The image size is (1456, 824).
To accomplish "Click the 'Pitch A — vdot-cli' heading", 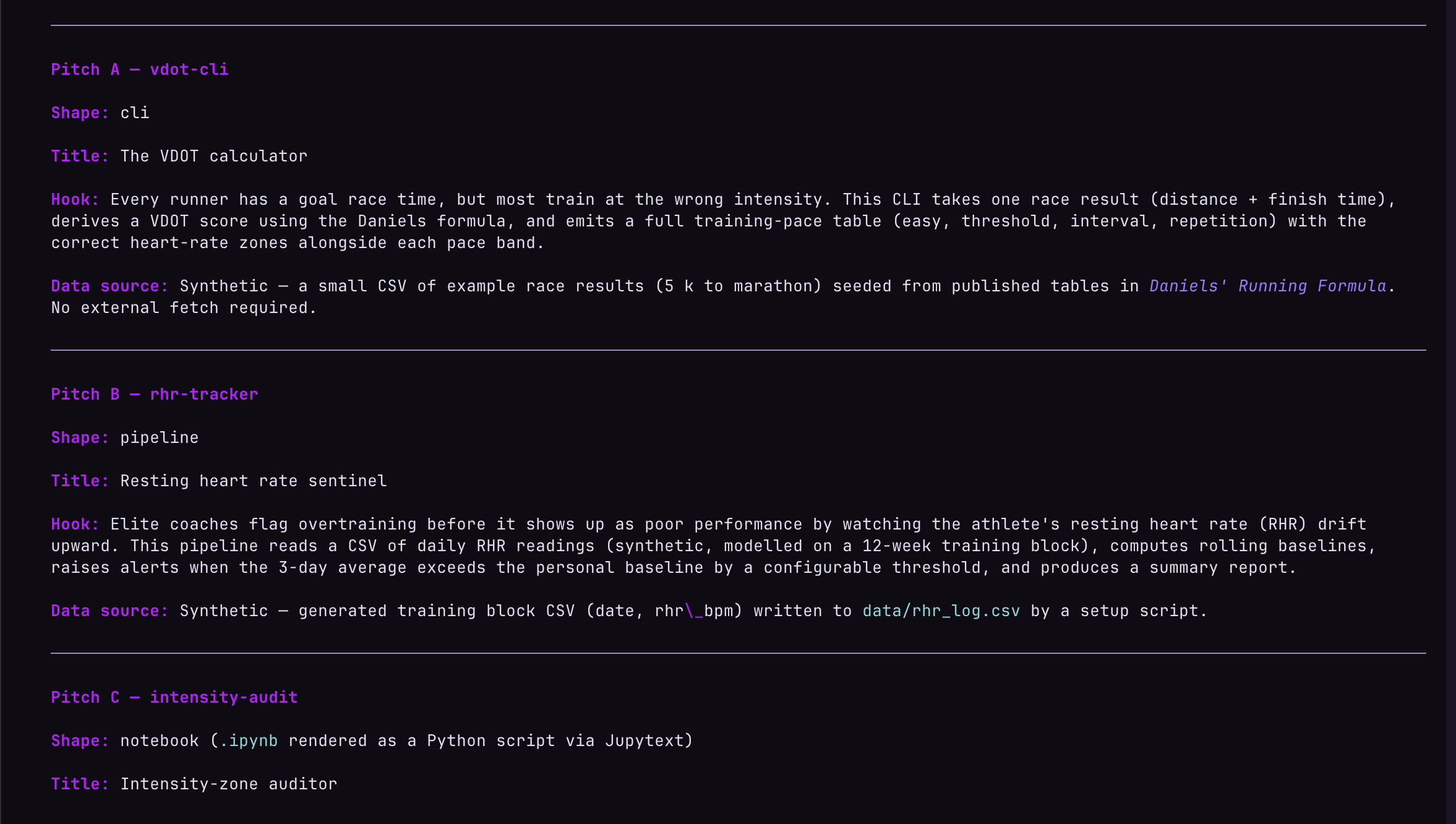I will click(x=140, y=69).
